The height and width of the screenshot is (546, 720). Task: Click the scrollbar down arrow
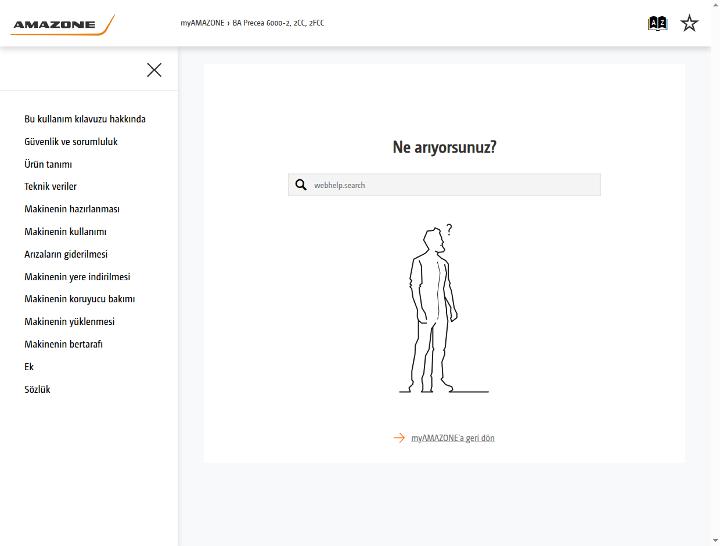[x=715, y=541]
